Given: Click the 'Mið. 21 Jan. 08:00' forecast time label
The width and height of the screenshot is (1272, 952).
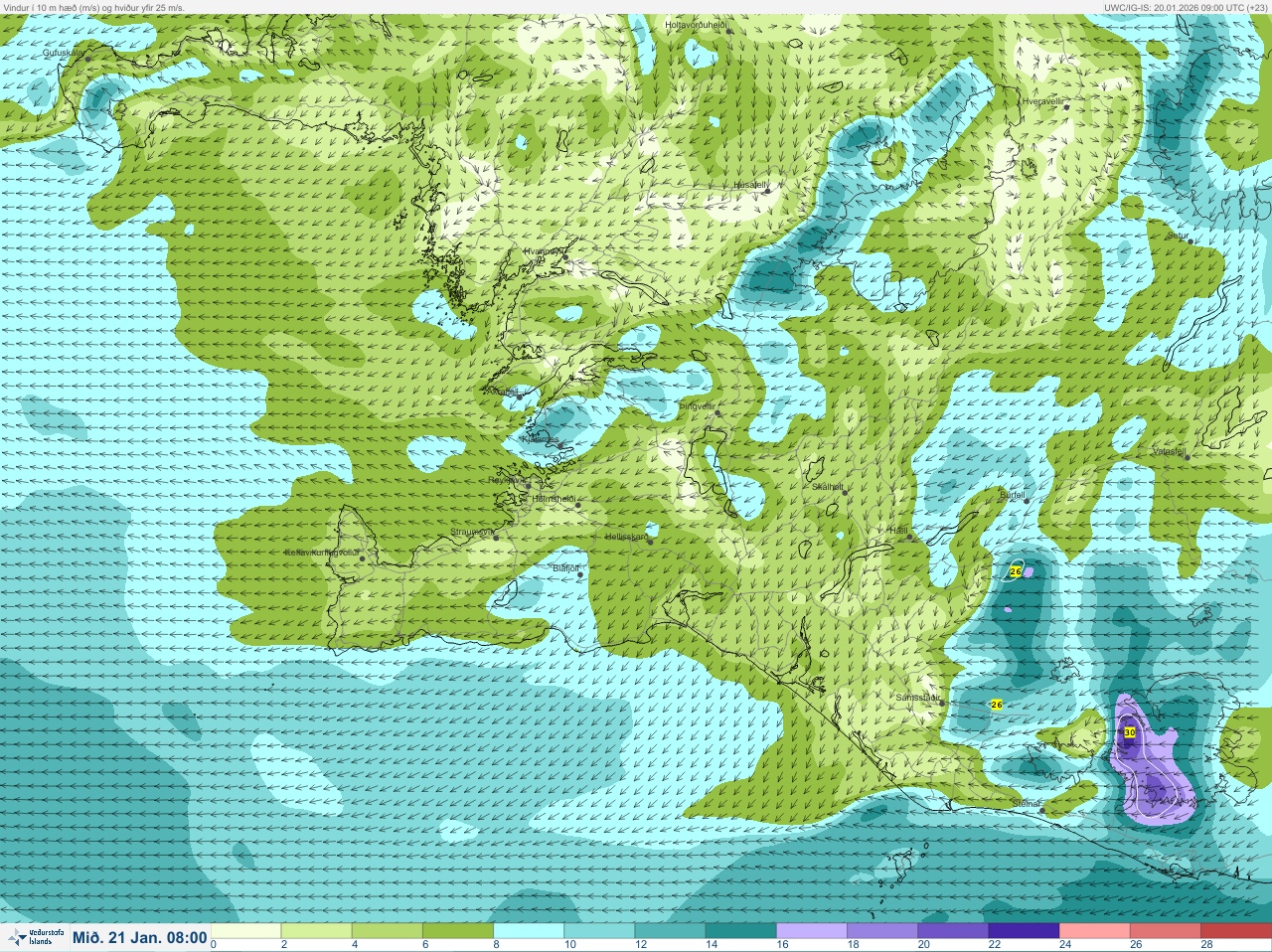Looking at the screenshot, I should (x=140, y=937).
